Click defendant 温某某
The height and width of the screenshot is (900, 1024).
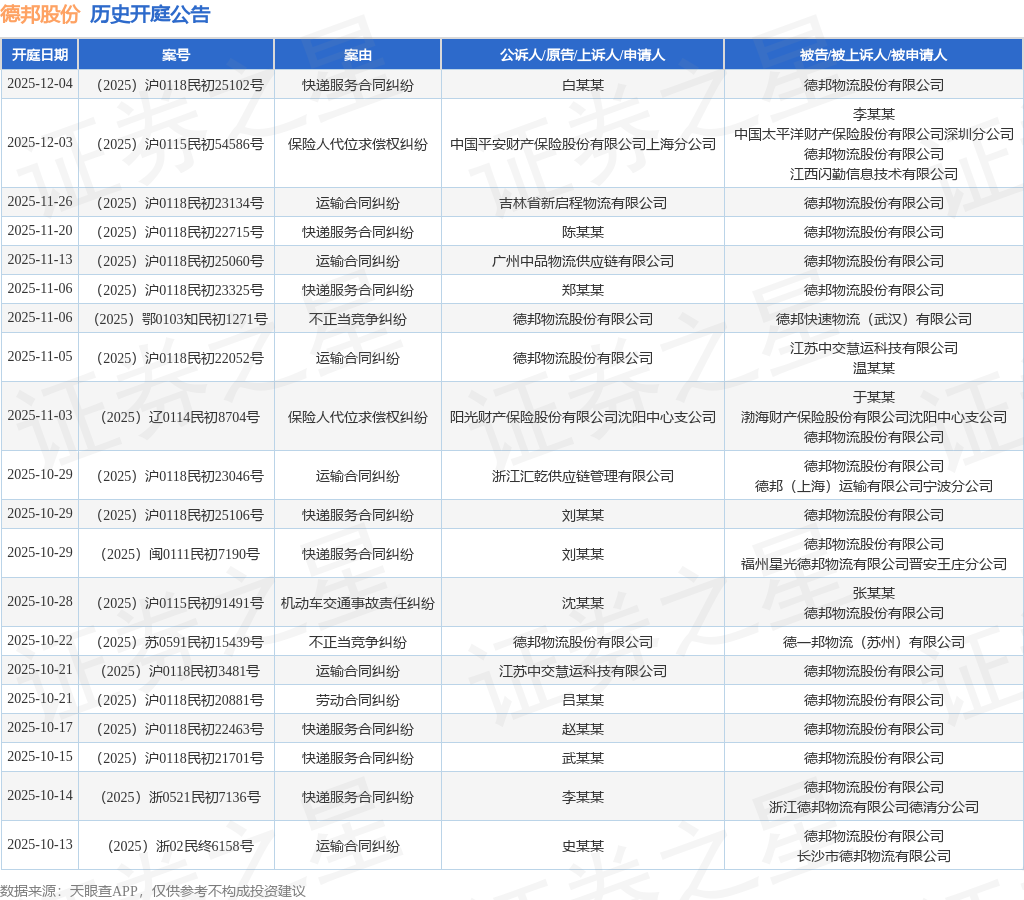[874, 368]
